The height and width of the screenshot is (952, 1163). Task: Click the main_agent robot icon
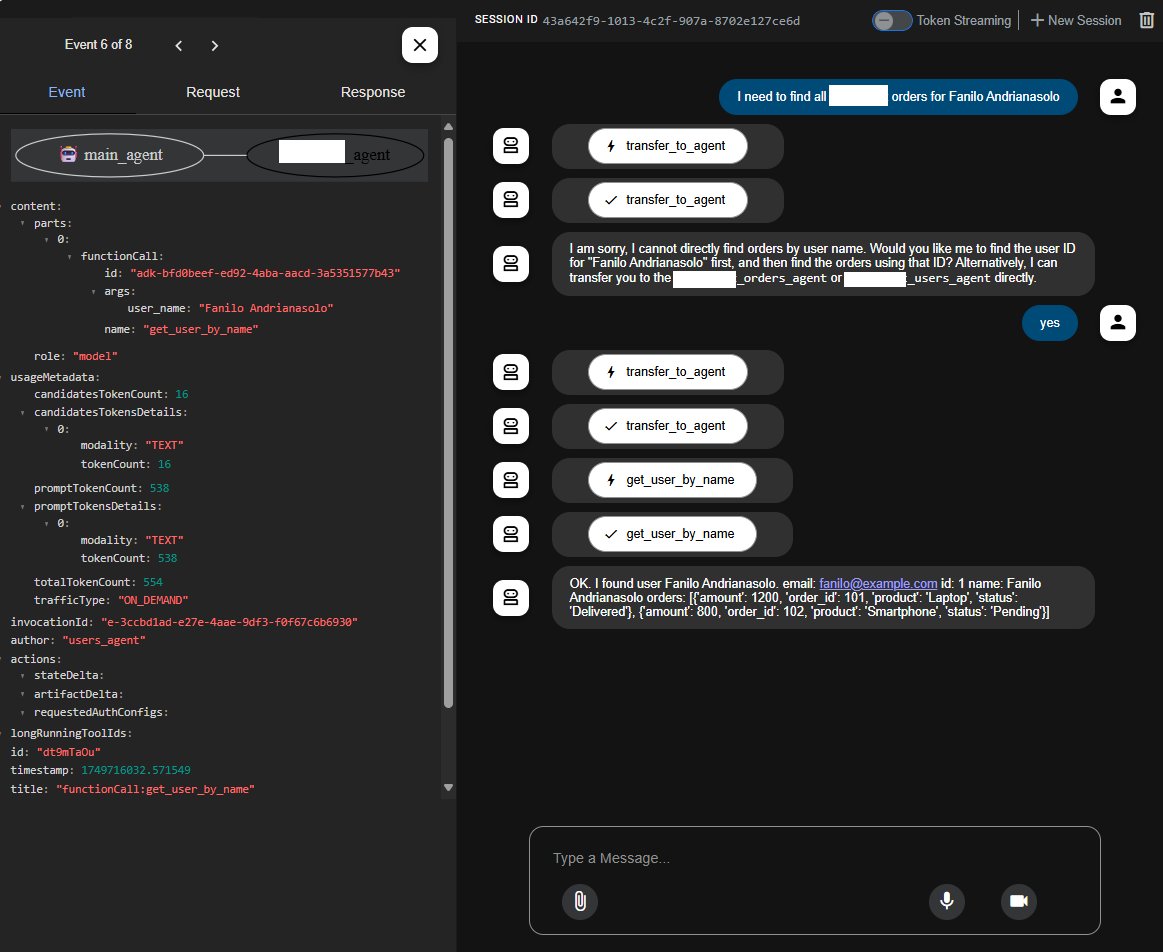tap(68, 153)
